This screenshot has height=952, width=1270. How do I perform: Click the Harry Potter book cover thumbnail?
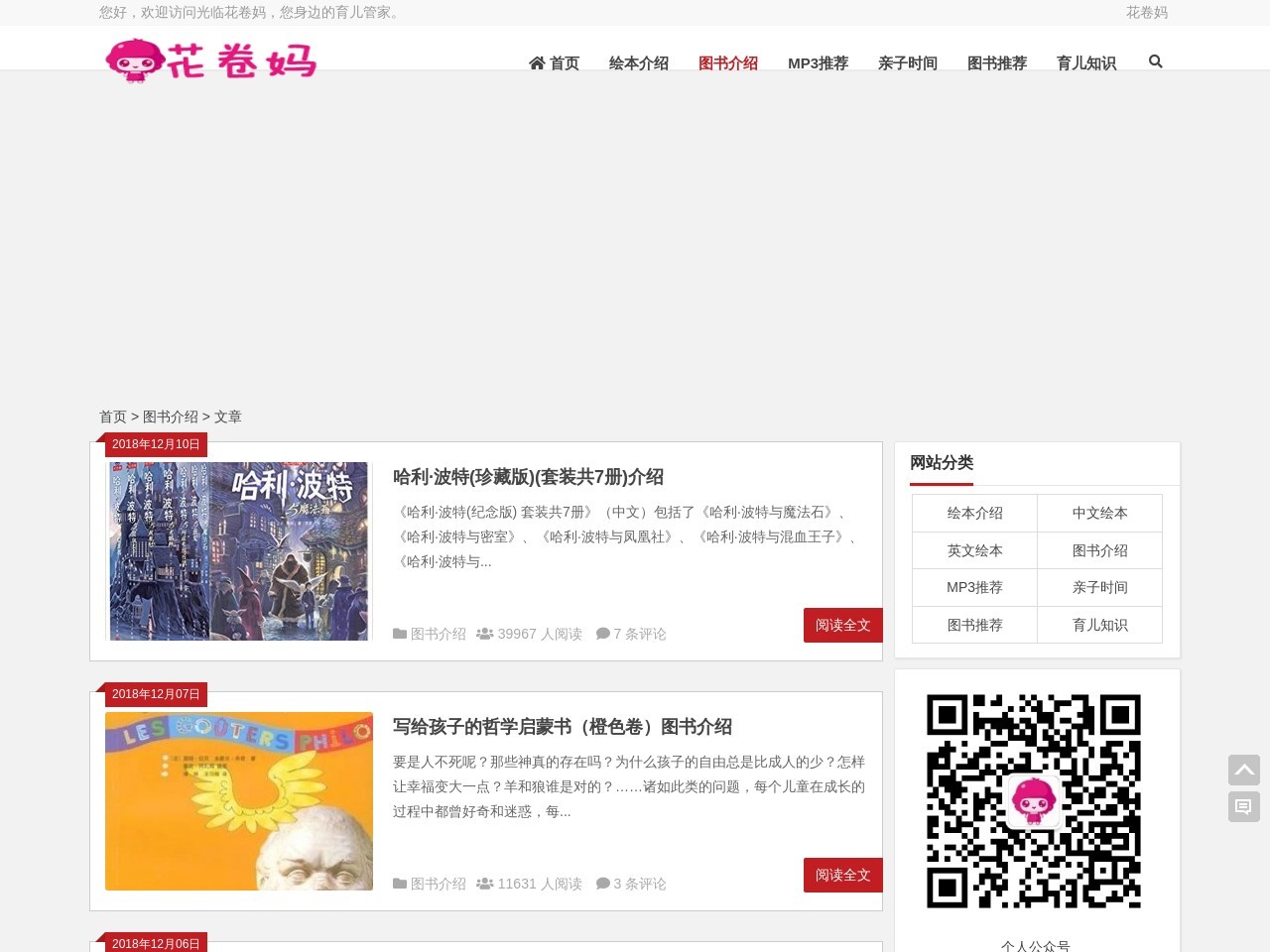coord(238,550)
